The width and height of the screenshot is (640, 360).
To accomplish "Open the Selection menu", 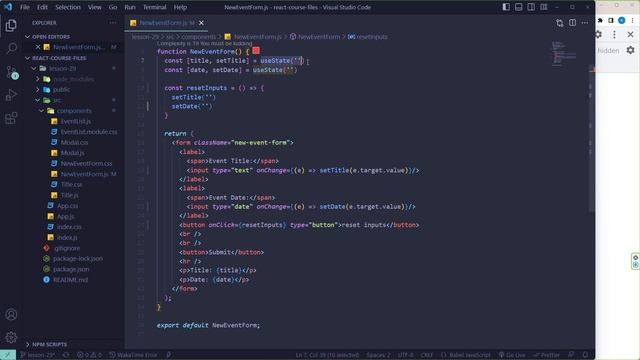I will tap(68, 7).
